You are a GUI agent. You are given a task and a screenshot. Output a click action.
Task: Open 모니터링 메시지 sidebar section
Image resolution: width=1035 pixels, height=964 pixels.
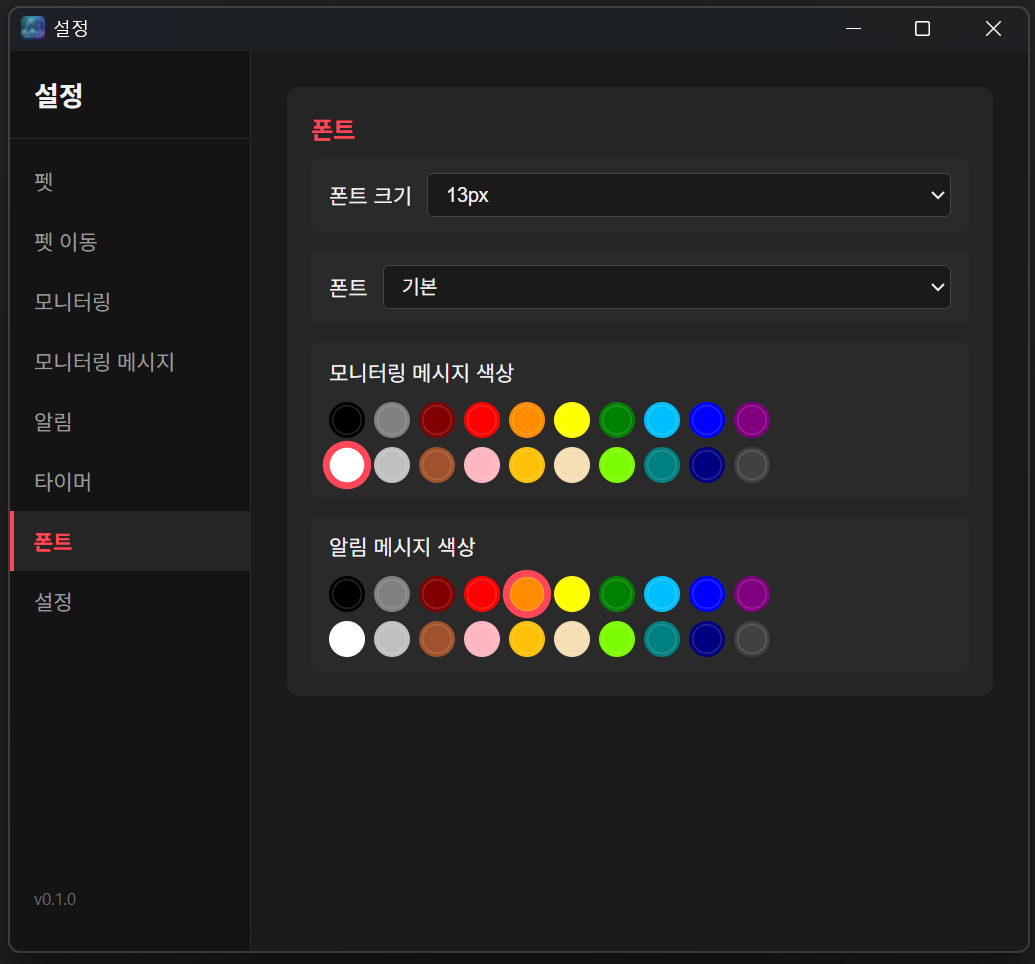pos(130,362)
